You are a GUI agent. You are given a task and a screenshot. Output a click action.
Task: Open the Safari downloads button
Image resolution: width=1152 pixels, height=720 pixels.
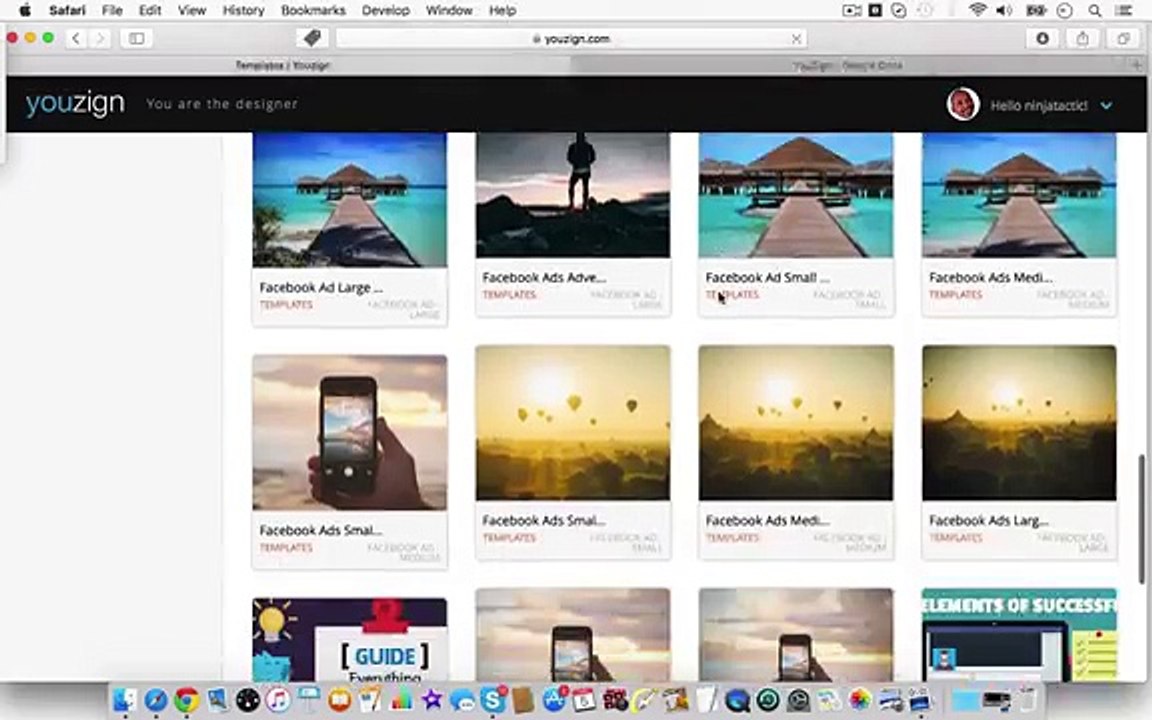pos(1043,38)
